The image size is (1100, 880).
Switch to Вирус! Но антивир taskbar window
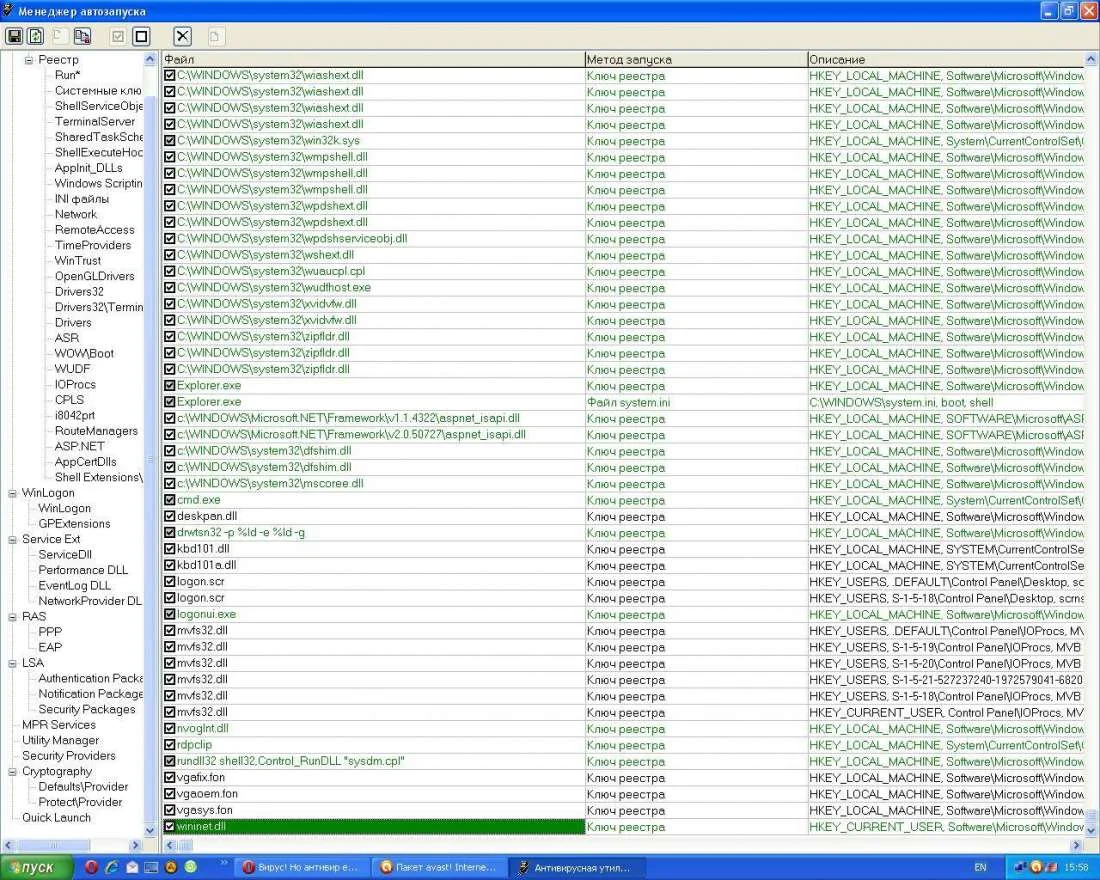tap(300, 867)
